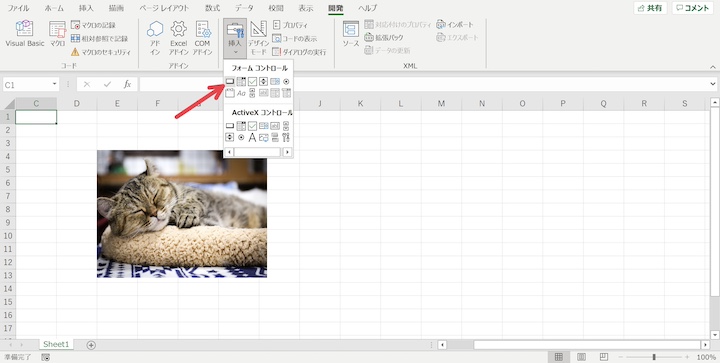Click the 共有 button
720x363 pixels.
coord(650,8)
